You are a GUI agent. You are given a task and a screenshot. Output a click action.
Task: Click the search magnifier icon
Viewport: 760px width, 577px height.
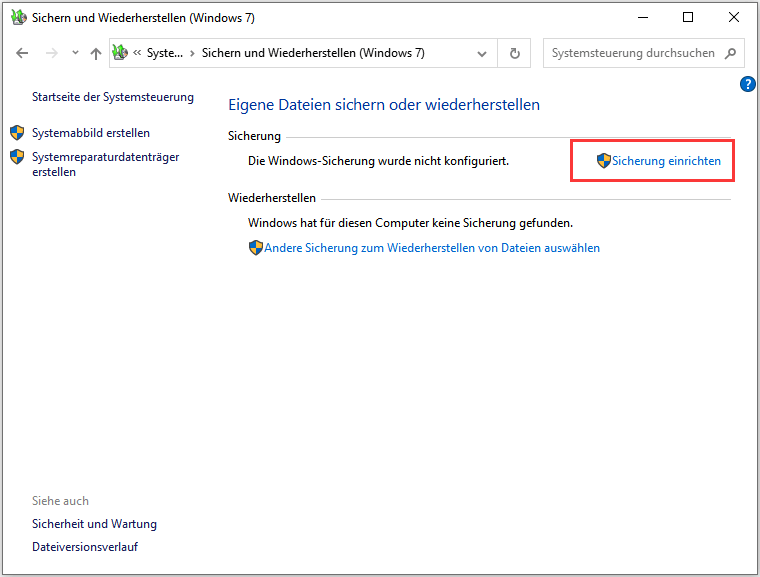[730, 53]
